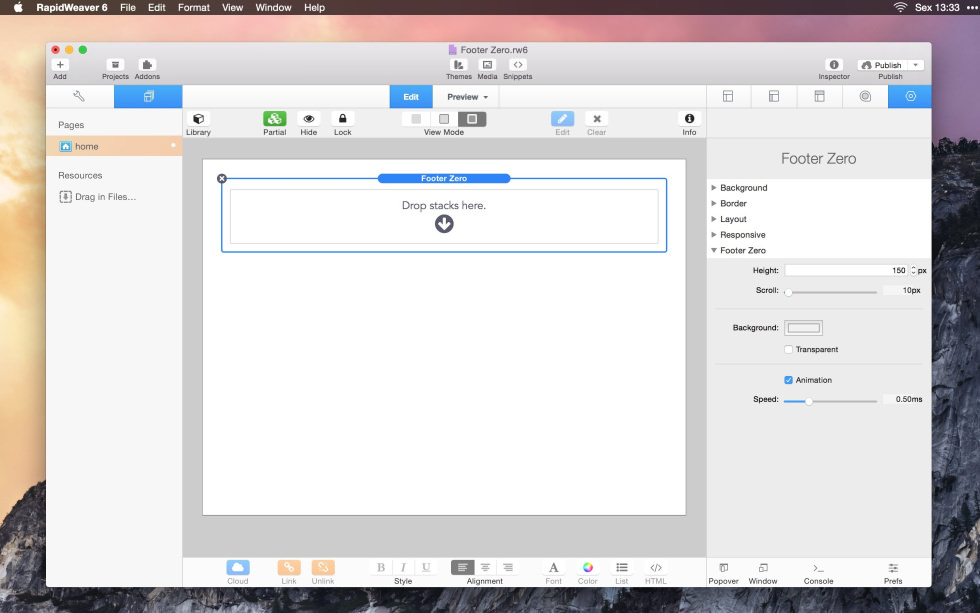Select the first light View Mode button
Viewport: 980px width, 613px height.
pyautogui.click(x=416, y=119)
